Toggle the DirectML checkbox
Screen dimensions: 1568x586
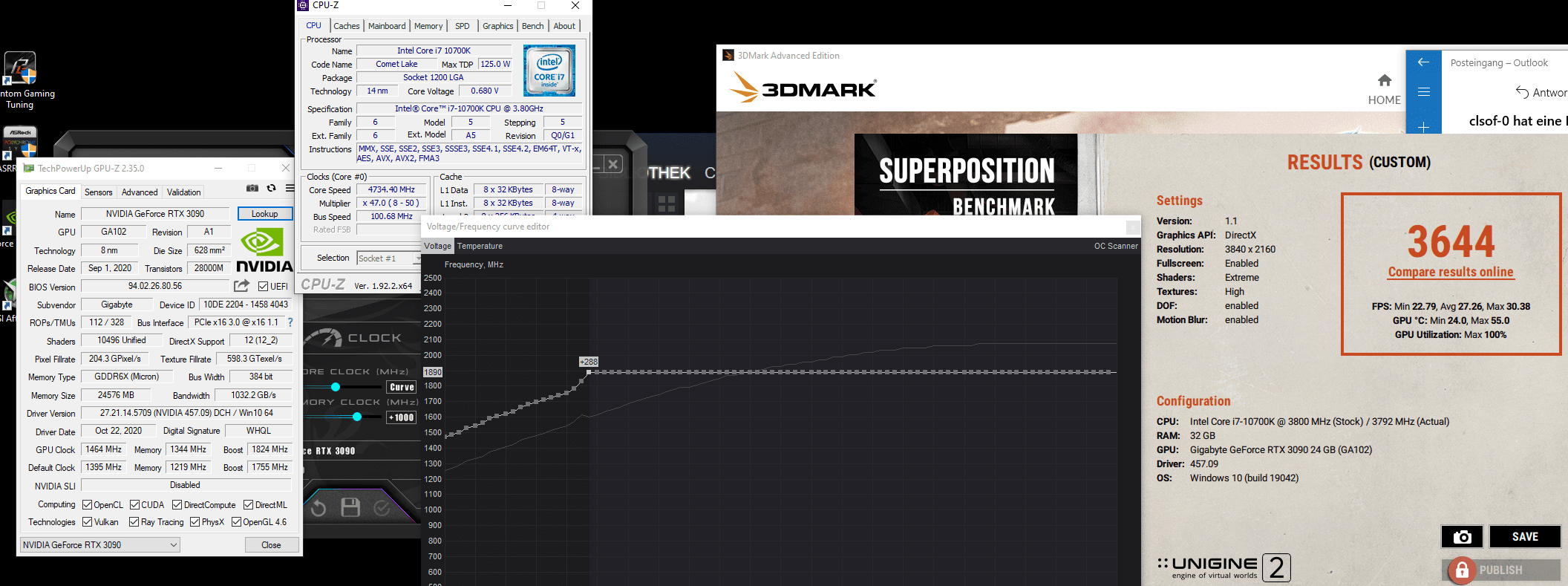pyautogui.click(x=248, y=505)
